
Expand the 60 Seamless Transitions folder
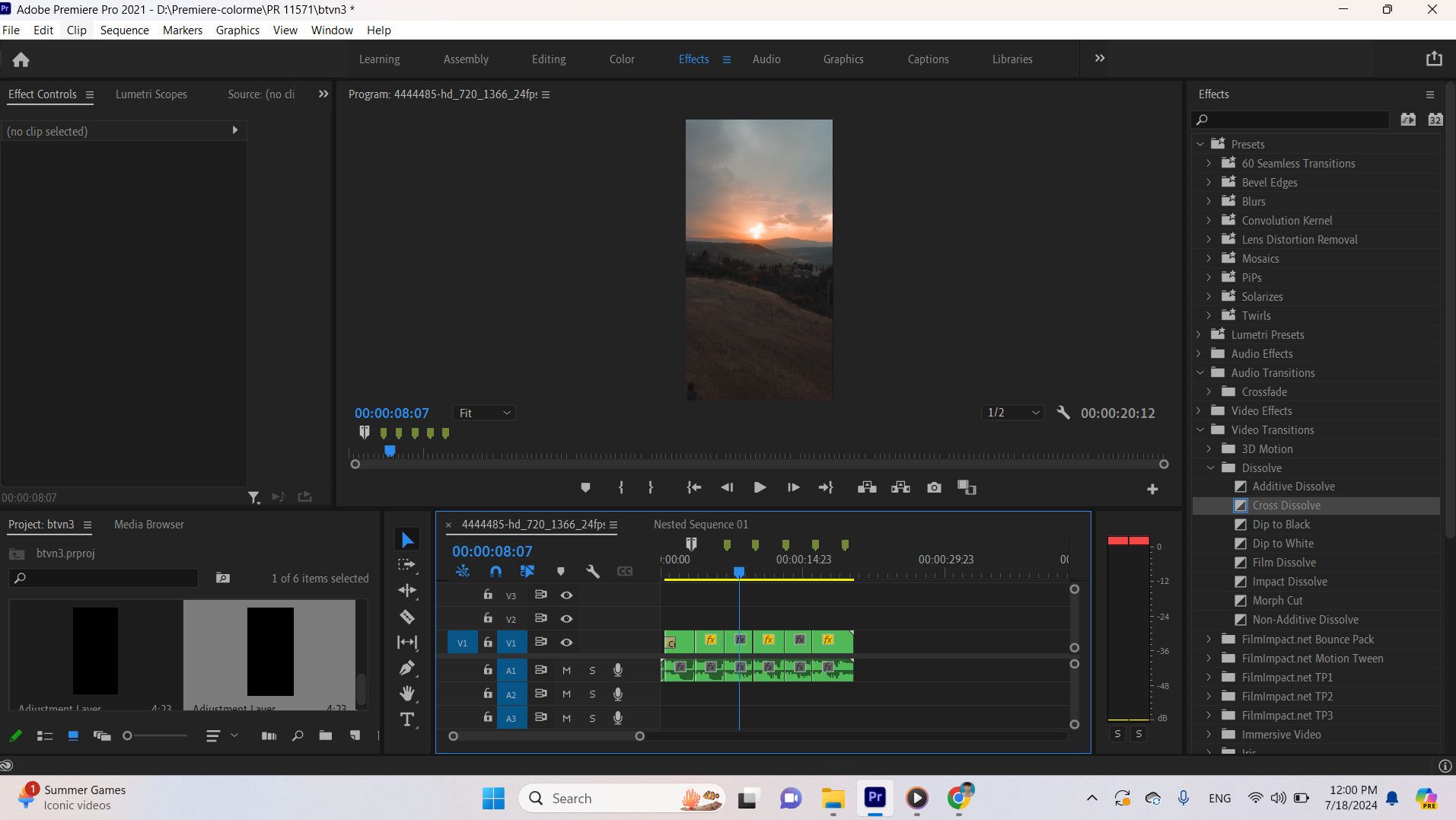tap(1209, 163)
